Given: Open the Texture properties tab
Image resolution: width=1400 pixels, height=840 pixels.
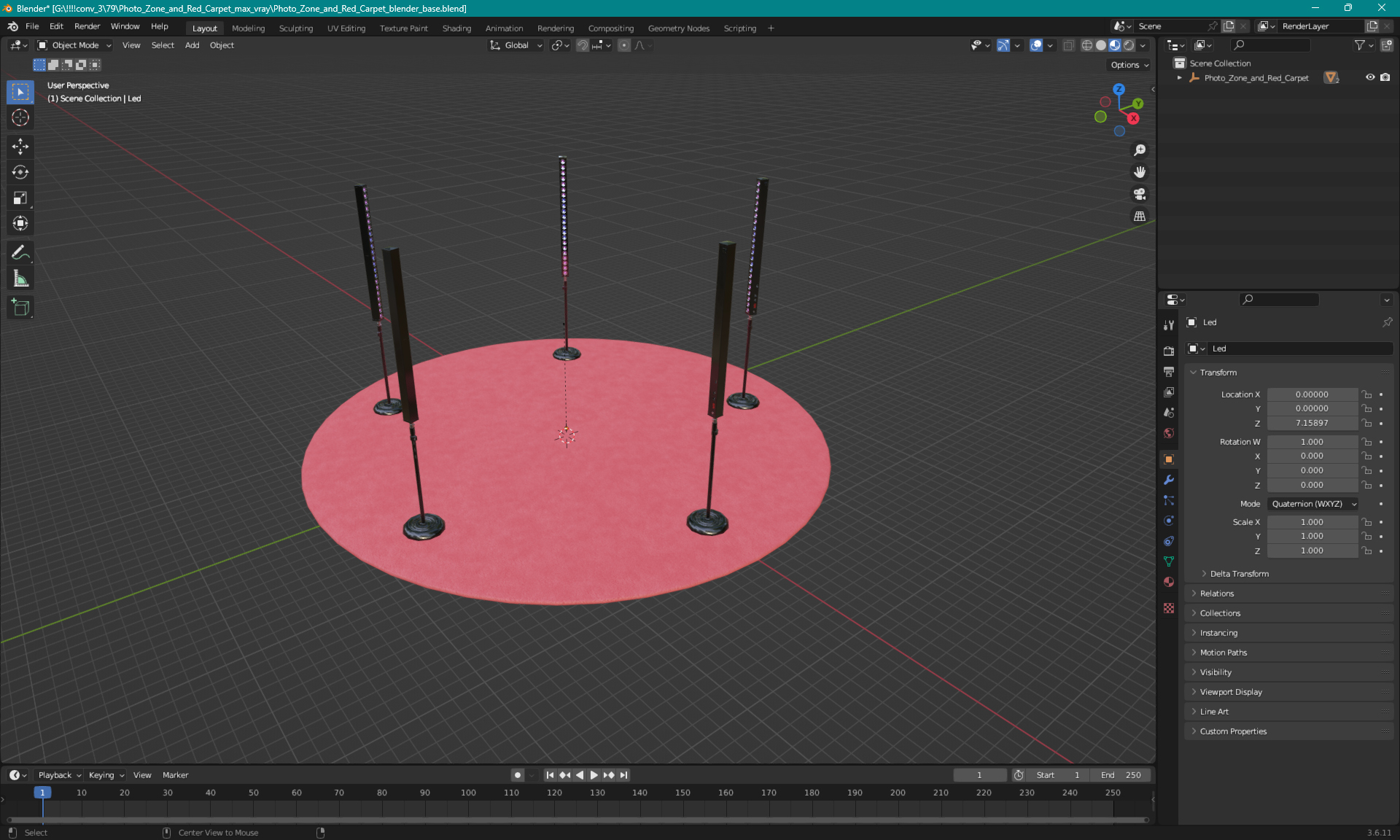Looking at the screenshot, I should point(1169,608).
